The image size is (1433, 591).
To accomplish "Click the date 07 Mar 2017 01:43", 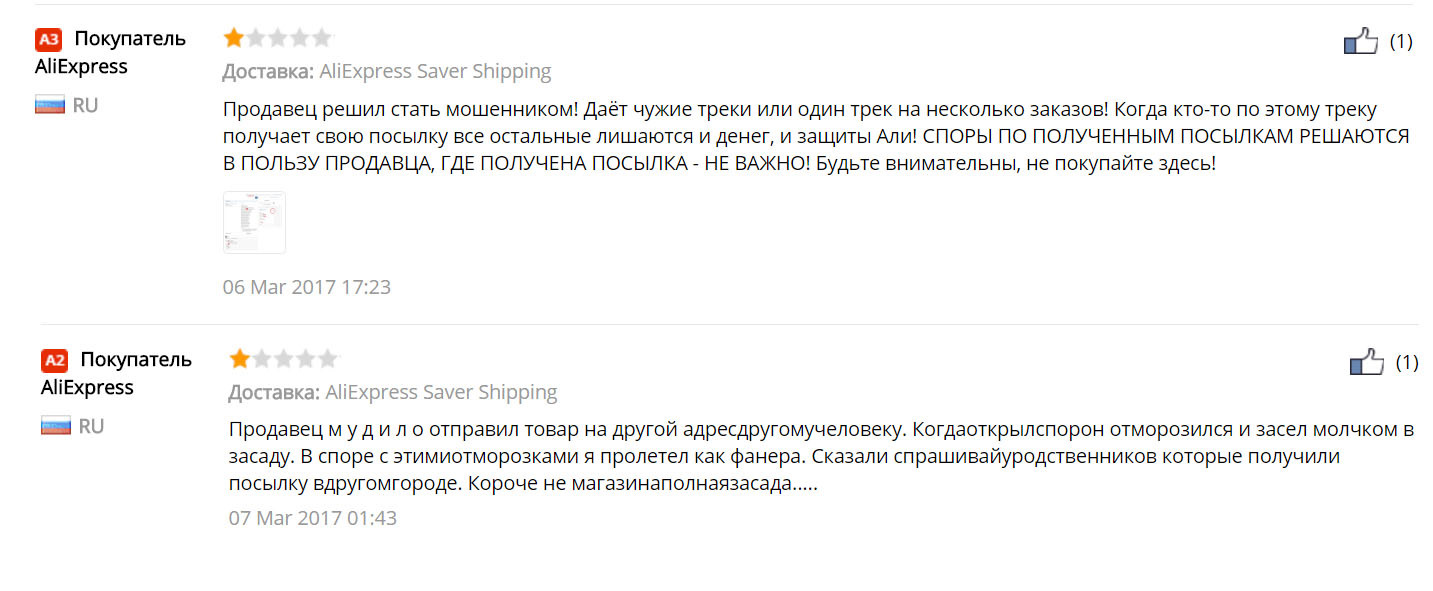I will pos(313,518).
